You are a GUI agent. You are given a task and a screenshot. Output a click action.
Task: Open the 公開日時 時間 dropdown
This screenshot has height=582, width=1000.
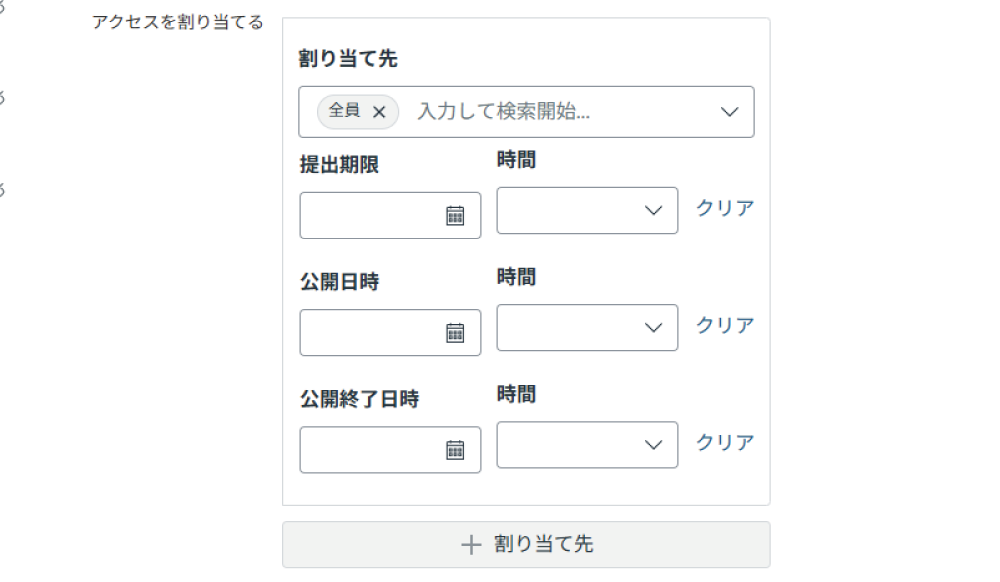click(x=587, y=328)
